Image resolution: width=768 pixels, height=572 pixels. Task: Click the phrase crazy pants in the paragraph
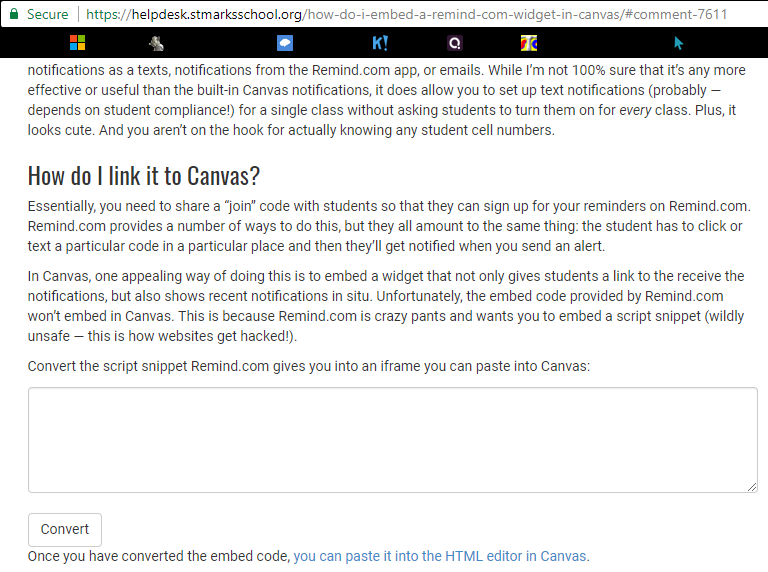coord(410,316)
